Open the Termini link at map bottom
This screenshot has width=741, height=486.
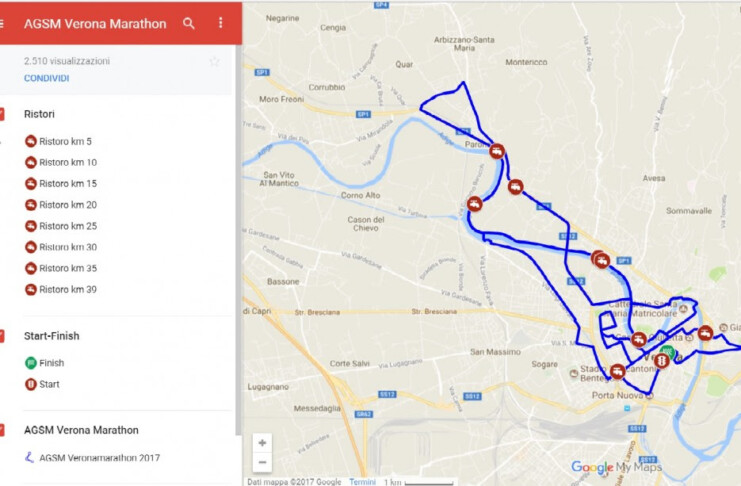[x=362, y=481]
